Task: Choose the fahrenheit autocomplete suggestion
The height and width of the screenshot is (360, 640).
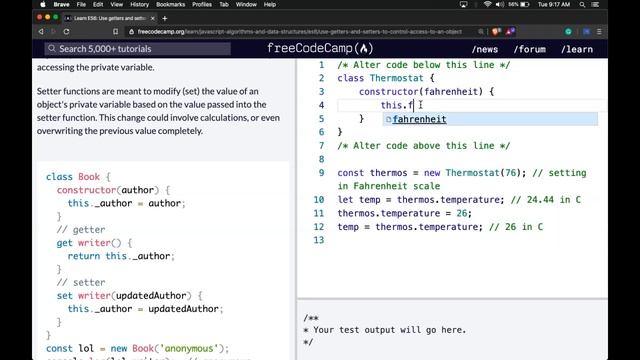Action: pos(490,119)
